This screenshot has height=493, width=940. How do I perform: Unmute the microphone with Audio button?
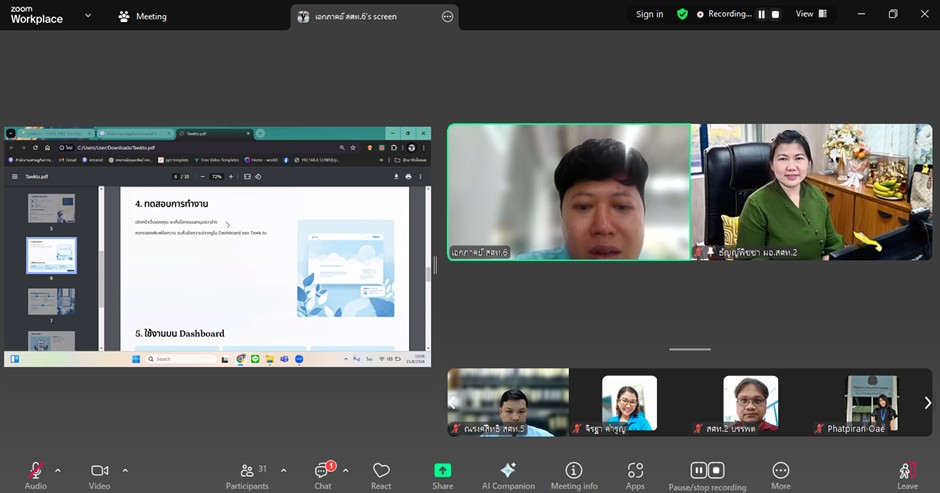(x=36, y=475)
